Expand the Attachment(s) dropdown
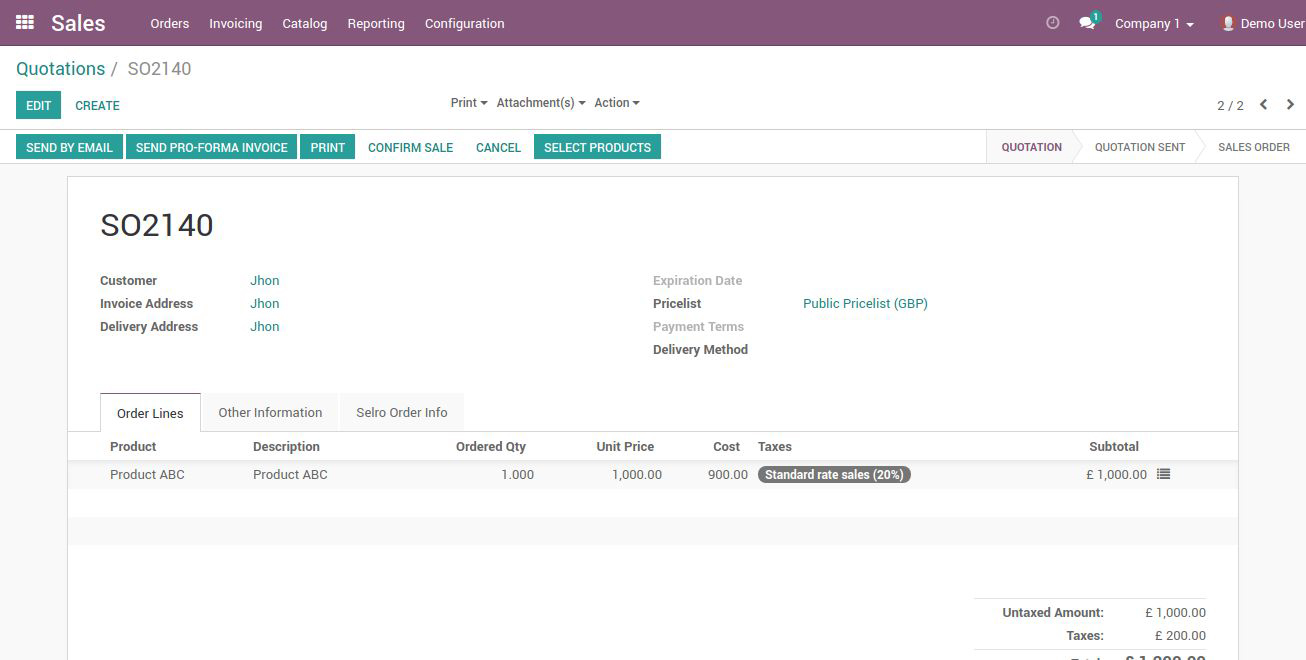The width and height of the screenshot is (1306, 660). pos(541,103)
